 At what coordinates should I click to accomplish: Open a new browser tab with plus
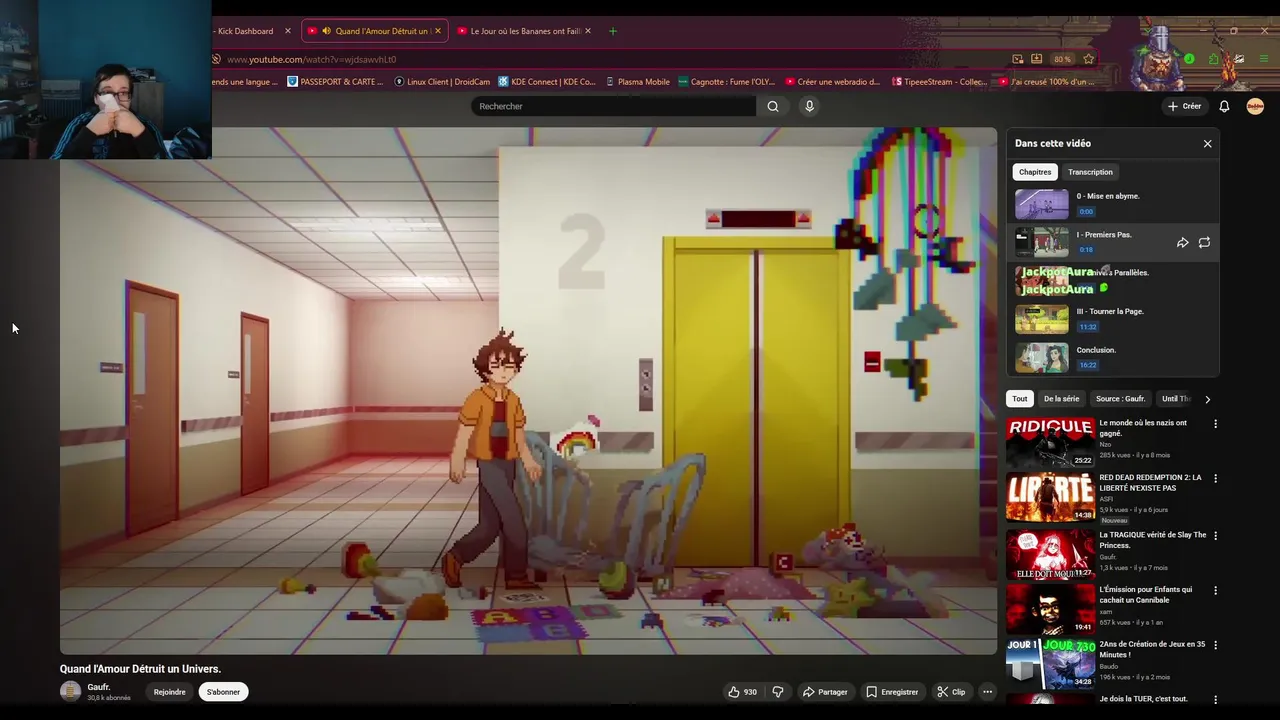pos(612,31)
